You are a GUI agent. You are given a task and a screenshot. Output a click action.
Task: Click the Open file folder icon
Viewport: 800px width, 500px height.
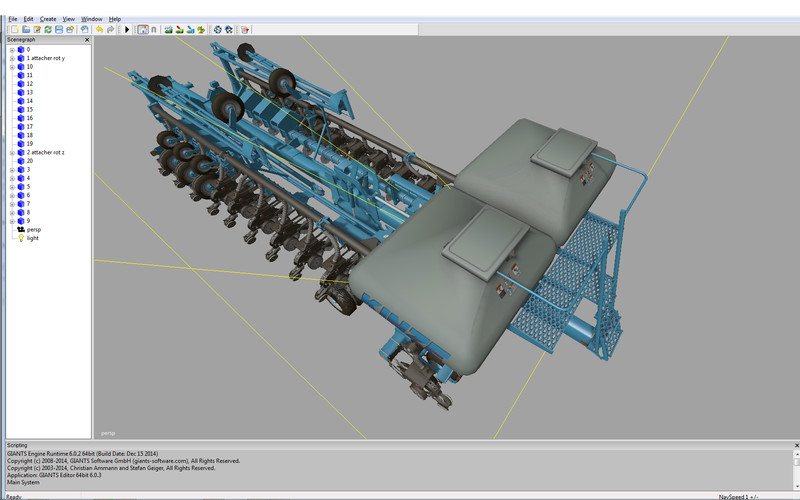[x=24, y=30]
